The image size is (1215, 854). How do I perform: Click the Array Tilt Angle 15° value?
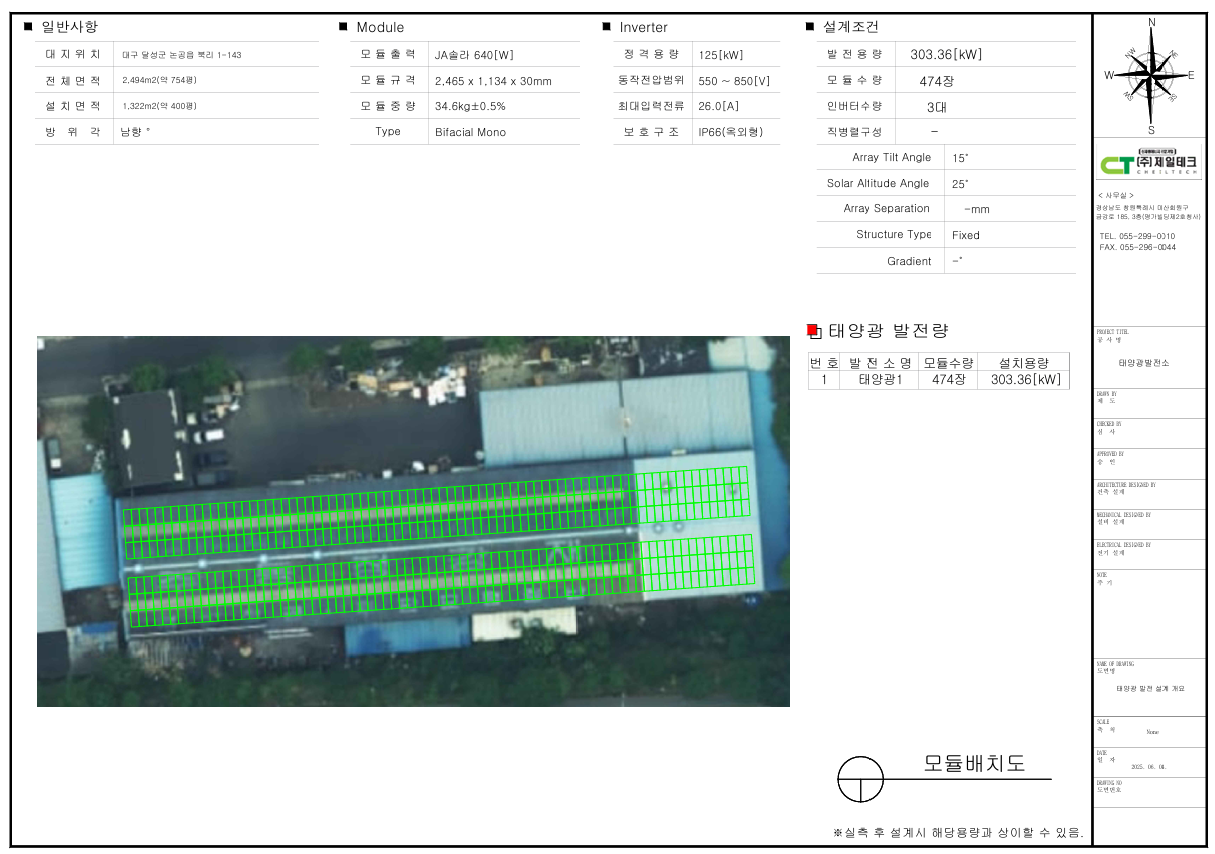[x=960, y=158]
